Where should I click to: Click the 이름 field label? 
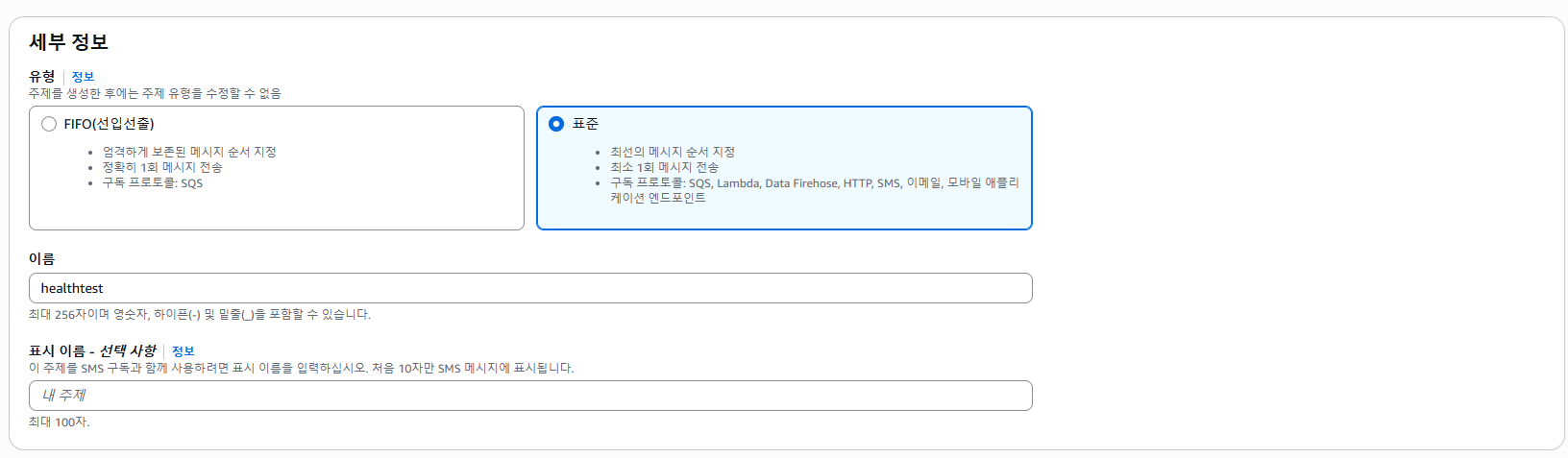click(41, 259)
